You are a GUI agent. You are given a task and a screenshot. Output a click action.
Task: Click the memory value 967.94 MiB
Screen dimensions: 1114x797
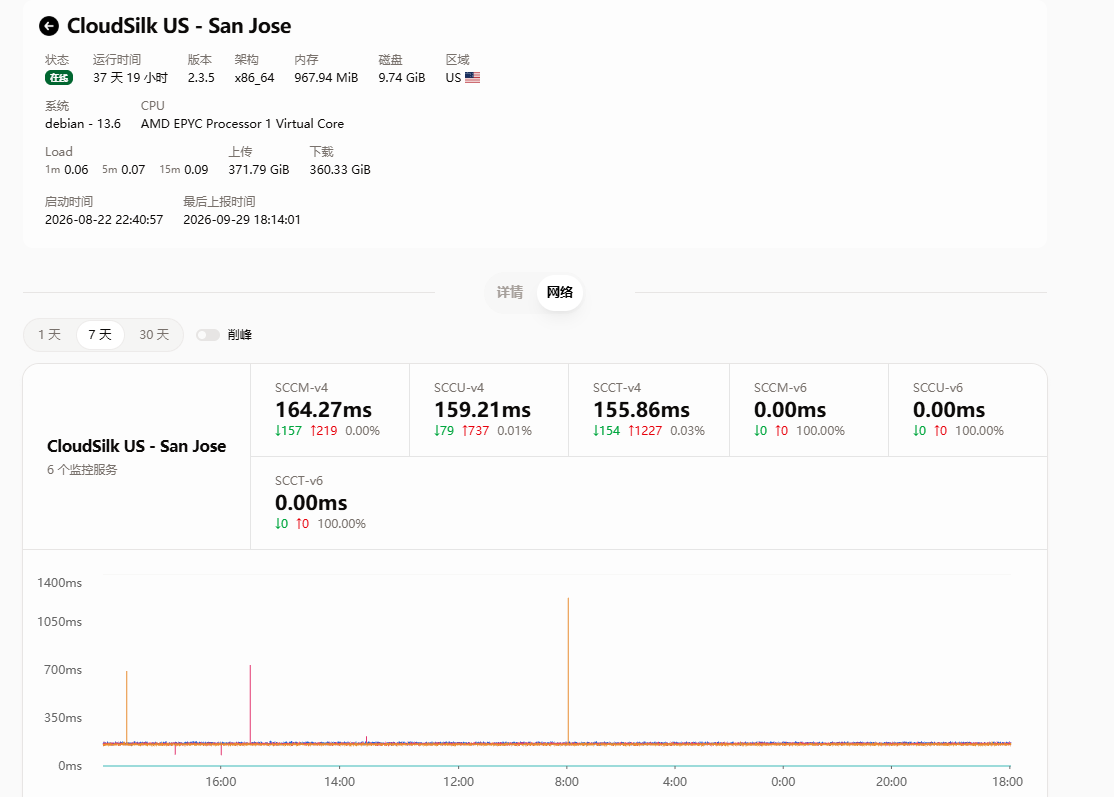326,77
